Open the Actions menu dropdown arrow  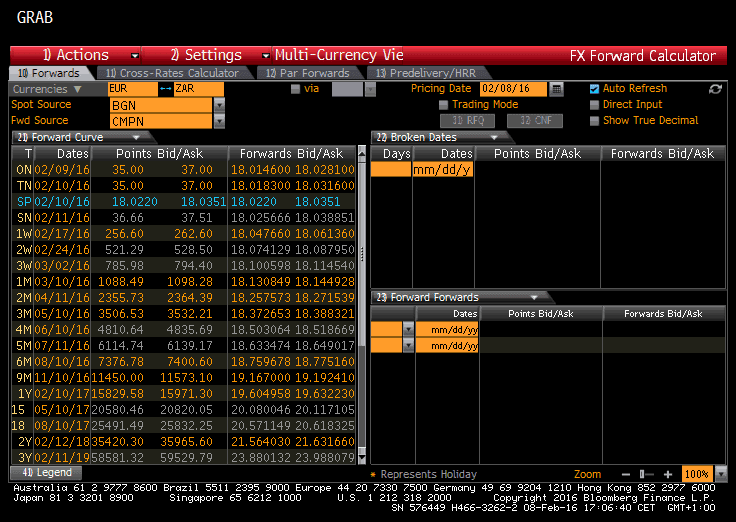[135, 56]
